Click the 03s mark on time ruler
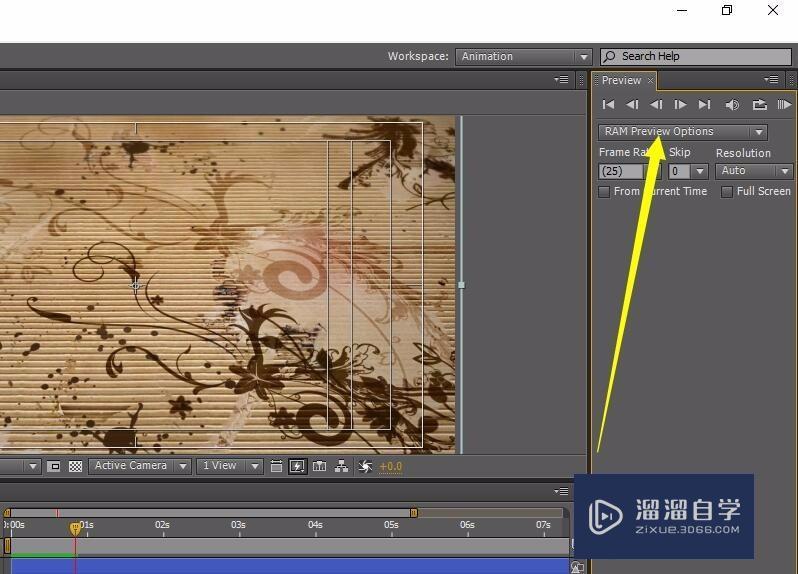The width and height of the screenshot is (798, 574). pyautogui.click(x=238, y=525)
